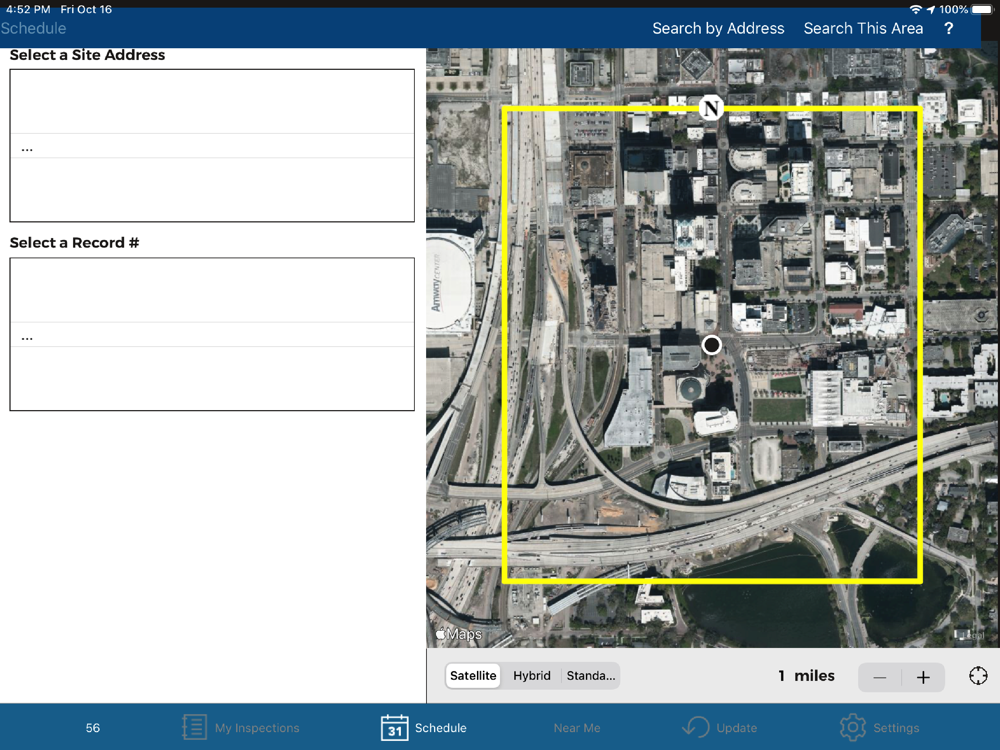
Task: Switch map view to Standard
Action: (x=591, y=675)
